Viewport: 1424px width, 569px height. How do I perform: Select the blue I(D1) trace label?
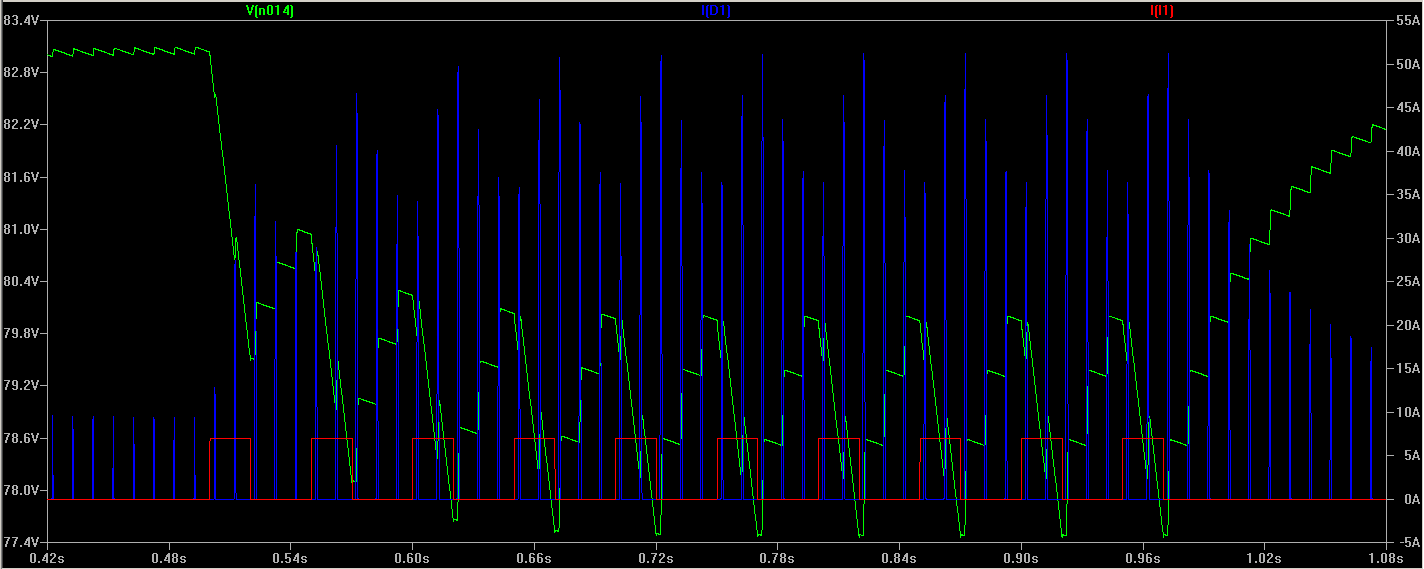(x=716, y=11)
